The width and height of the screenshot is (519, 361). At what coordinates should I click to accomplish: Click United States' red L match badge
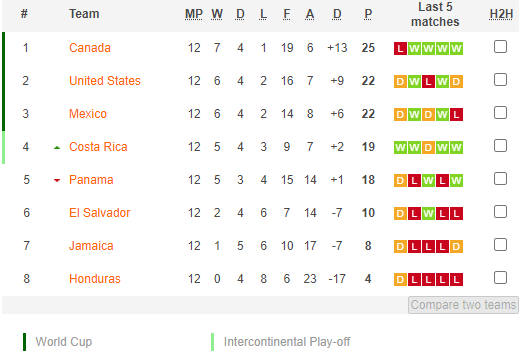pos(428,81)
